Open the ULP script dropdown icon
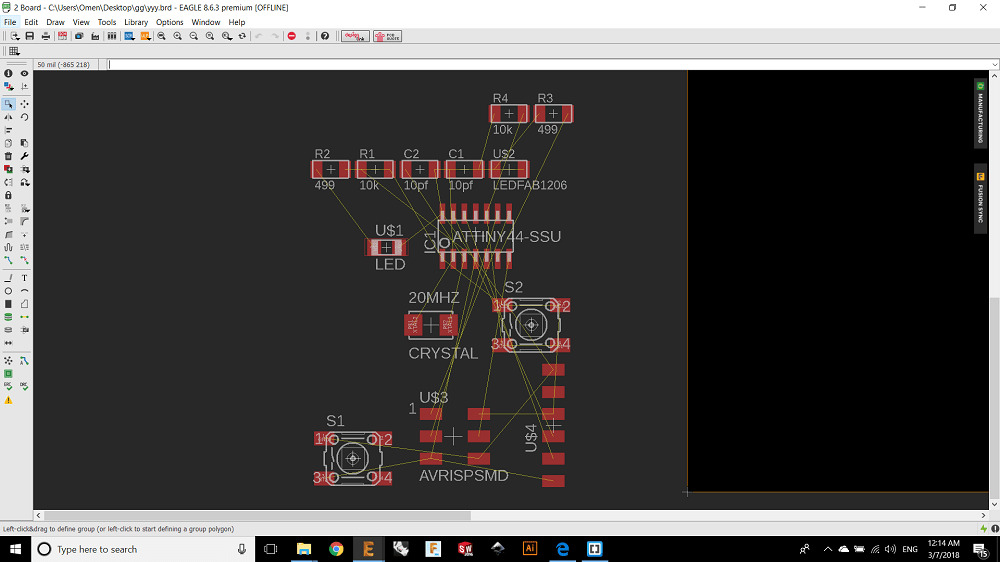Viewport: 1000px width, 562px height. pos(145,36)
